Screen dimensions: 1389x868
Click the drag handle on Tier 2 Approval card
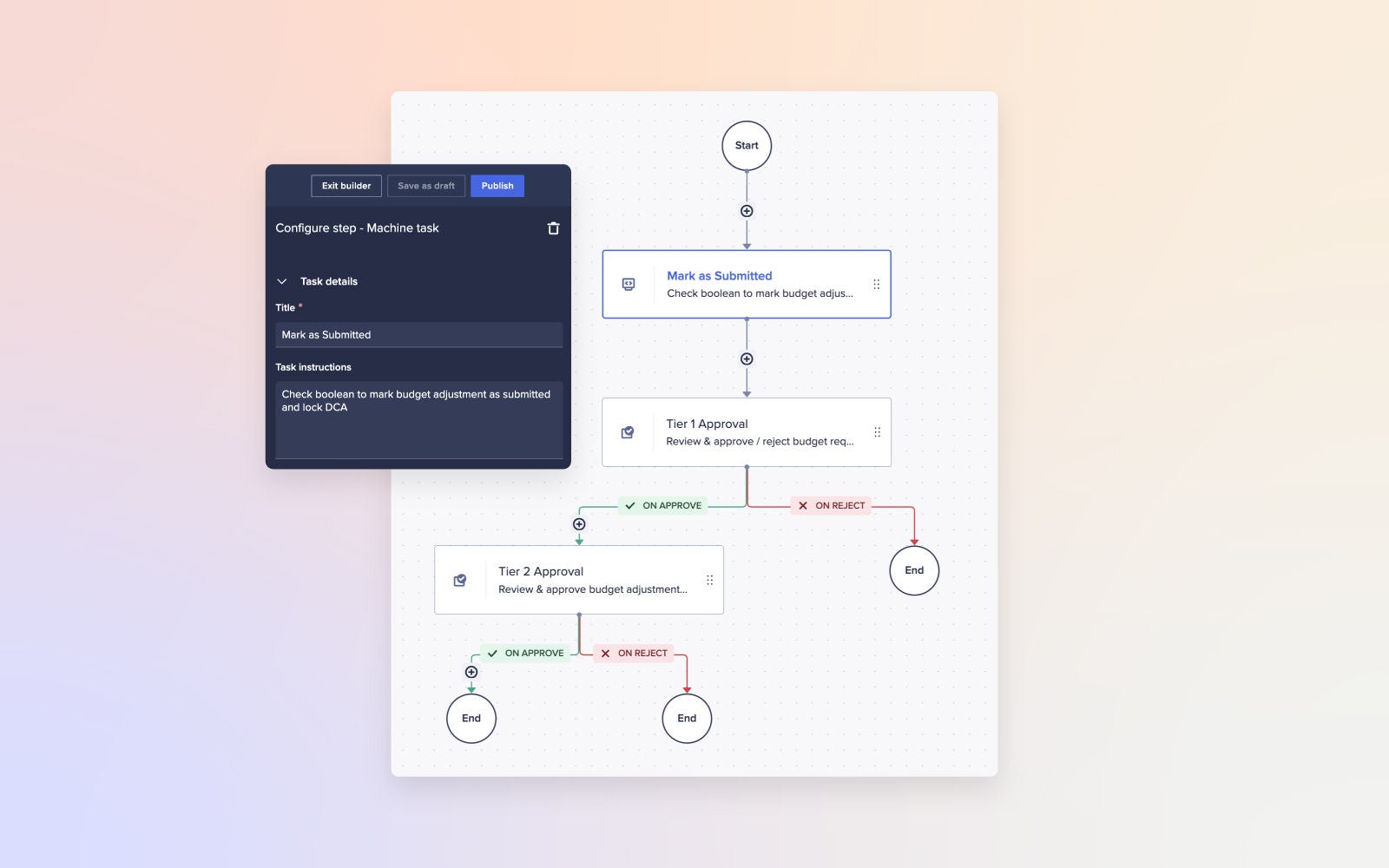709,579
